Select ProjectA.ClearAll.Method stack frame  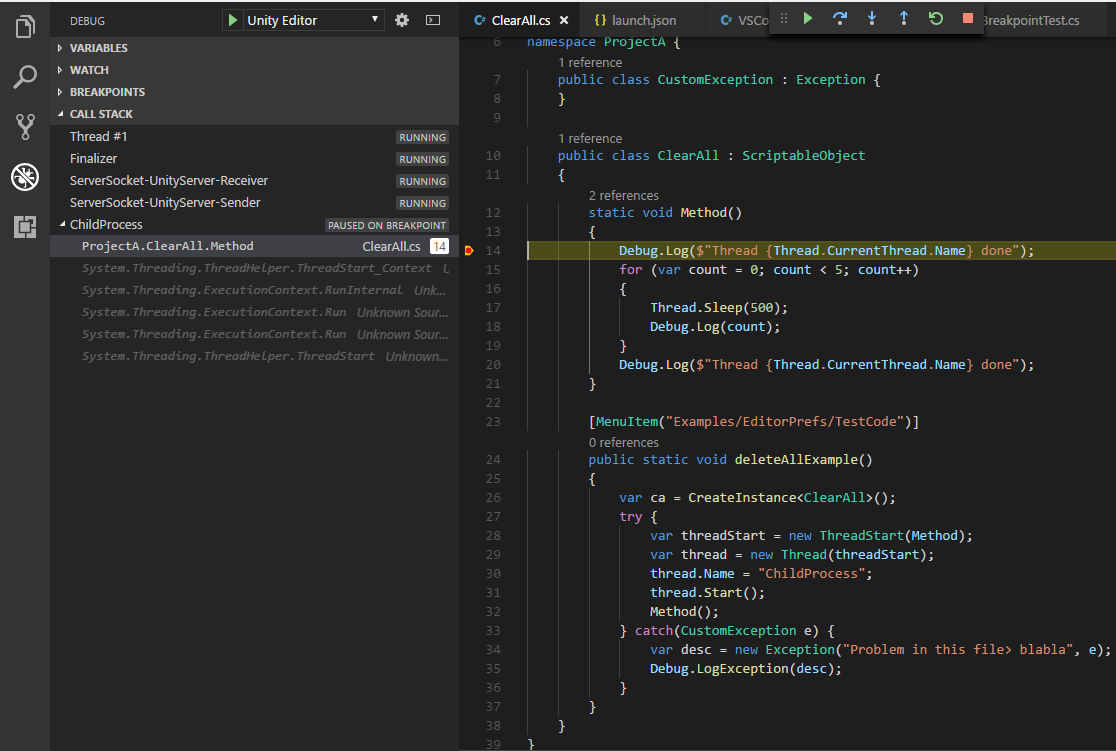click(167, 246)
